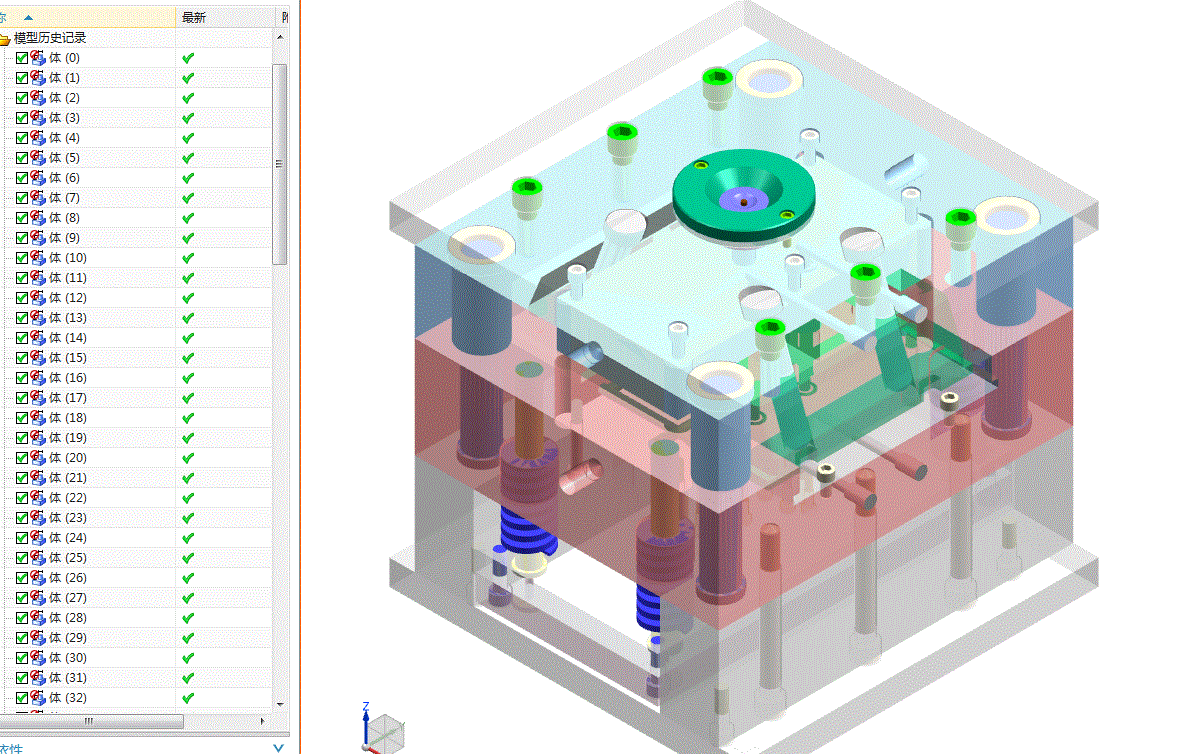
Task: Click the body icon for 体 (24)
Action: click(38, 538)
